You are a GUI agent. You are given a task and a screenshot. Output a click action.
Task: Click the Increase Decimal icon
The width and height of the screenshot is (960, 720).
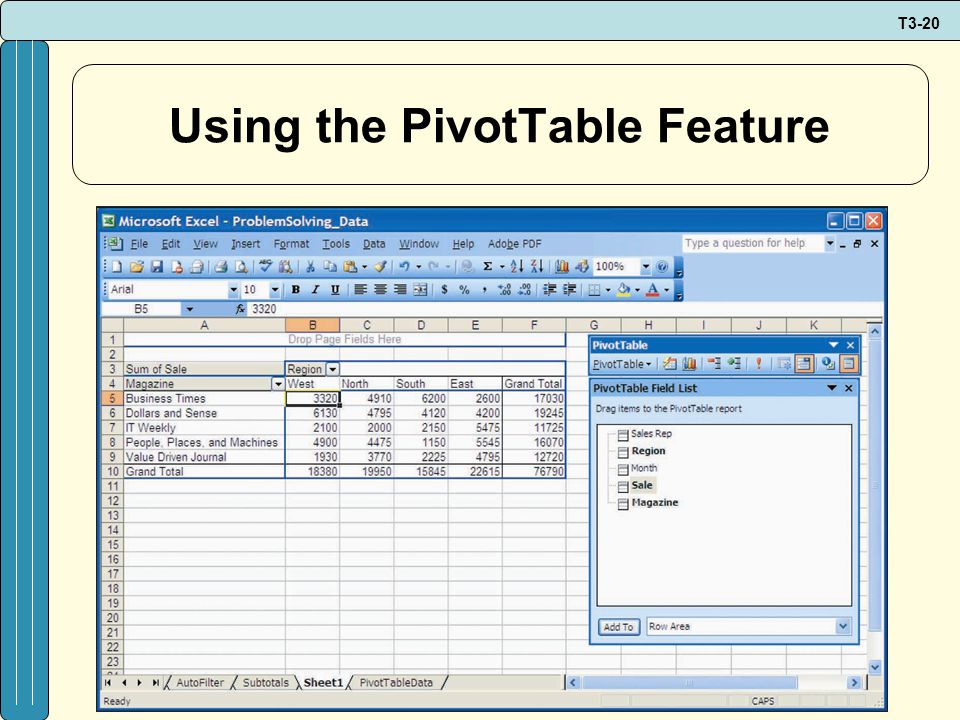[504, 290]
